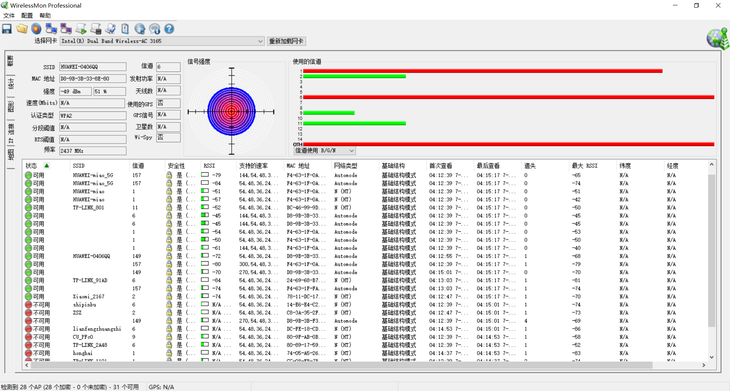The height and width of the screenshot is (391, 730).
Task: Click the red and orange target icon
Action: tap(36, 29)
